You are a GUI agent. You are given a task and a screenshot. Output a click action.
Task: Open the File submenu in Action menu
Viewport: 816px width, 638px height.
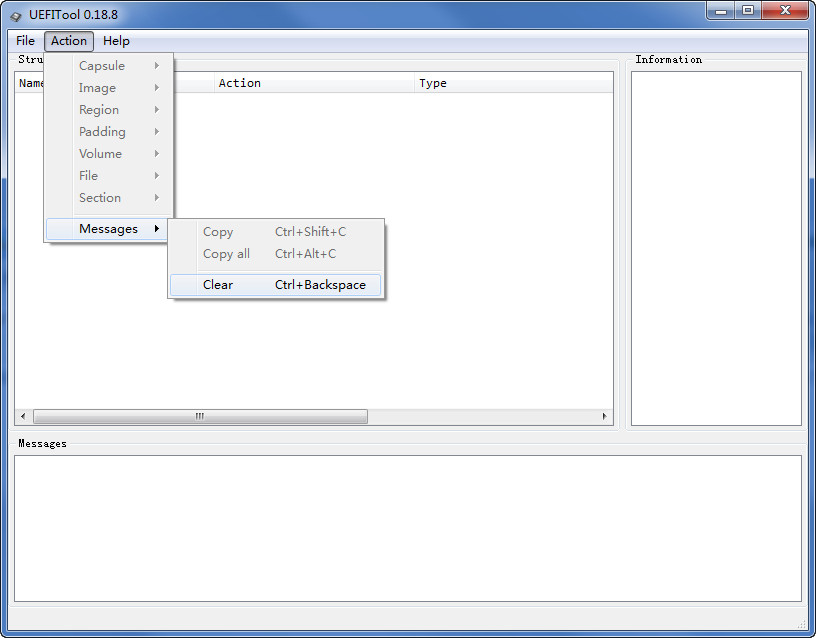[109, 175]
